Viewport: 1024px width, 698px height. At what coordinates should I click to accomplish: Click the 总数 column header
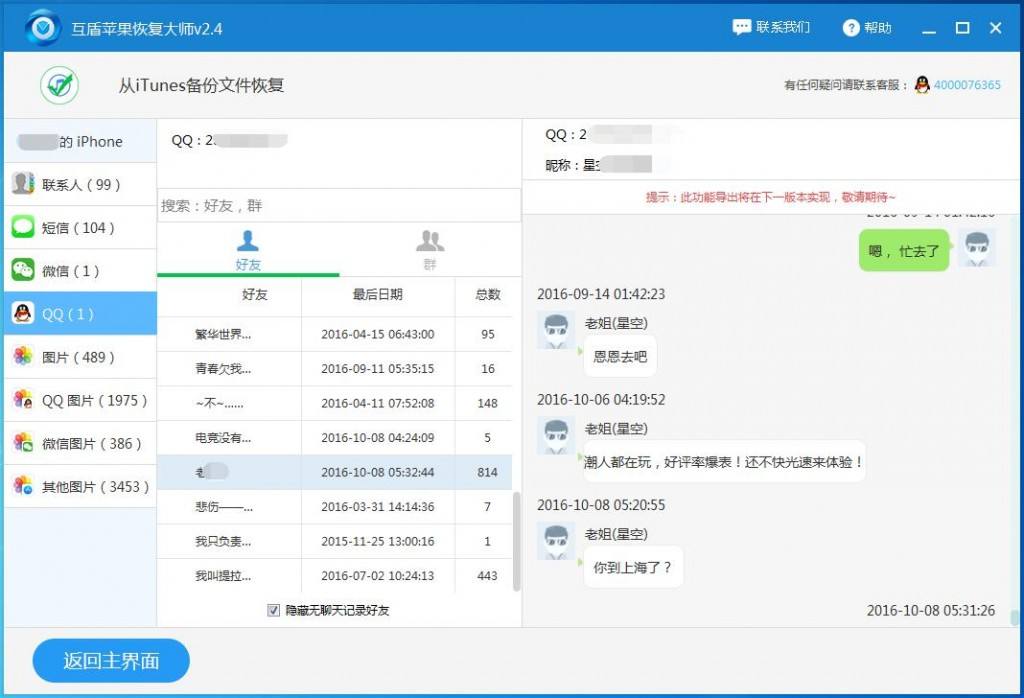pyautogui.click(x=487, y=294)
